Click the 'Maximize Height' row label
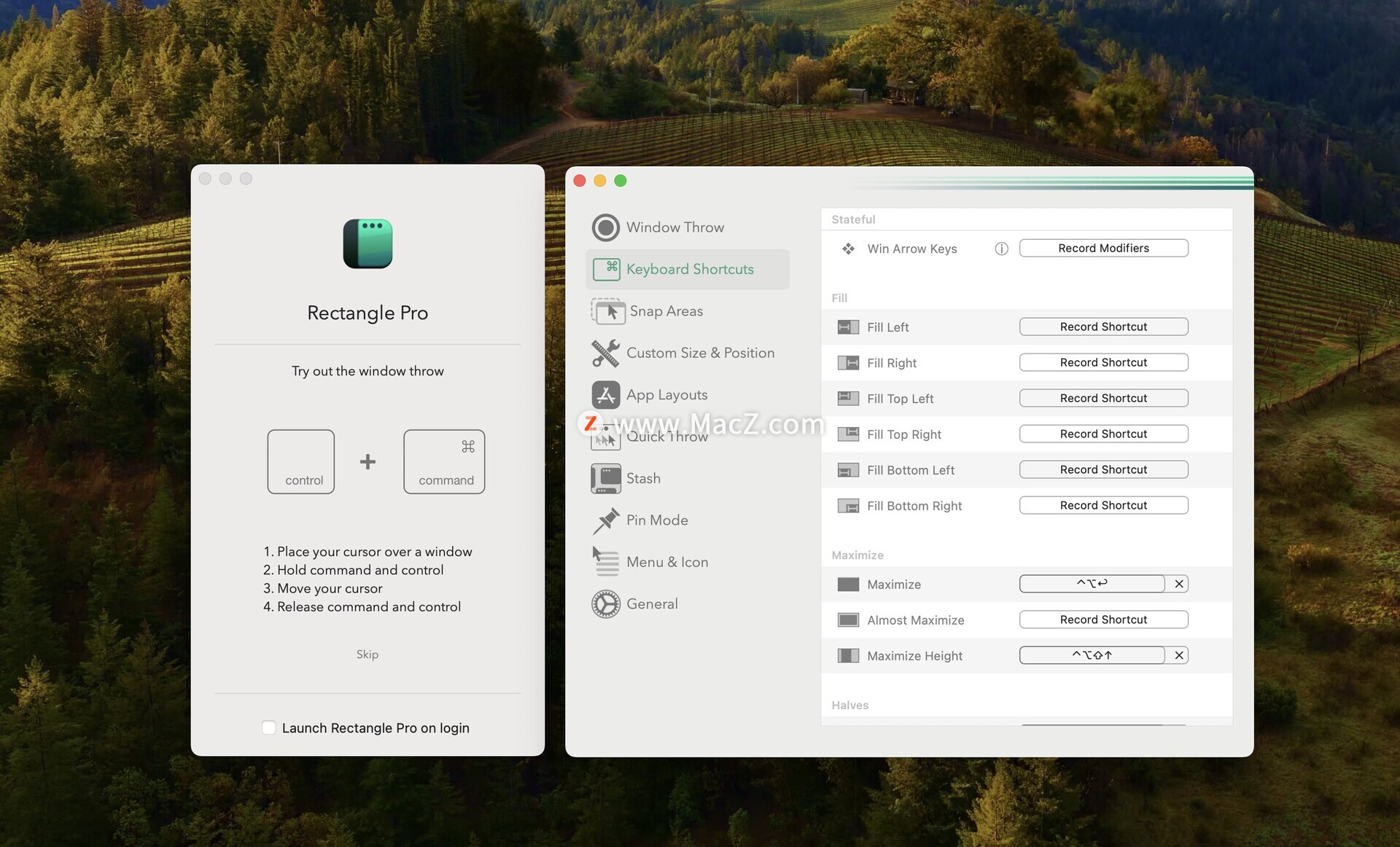 915,656
